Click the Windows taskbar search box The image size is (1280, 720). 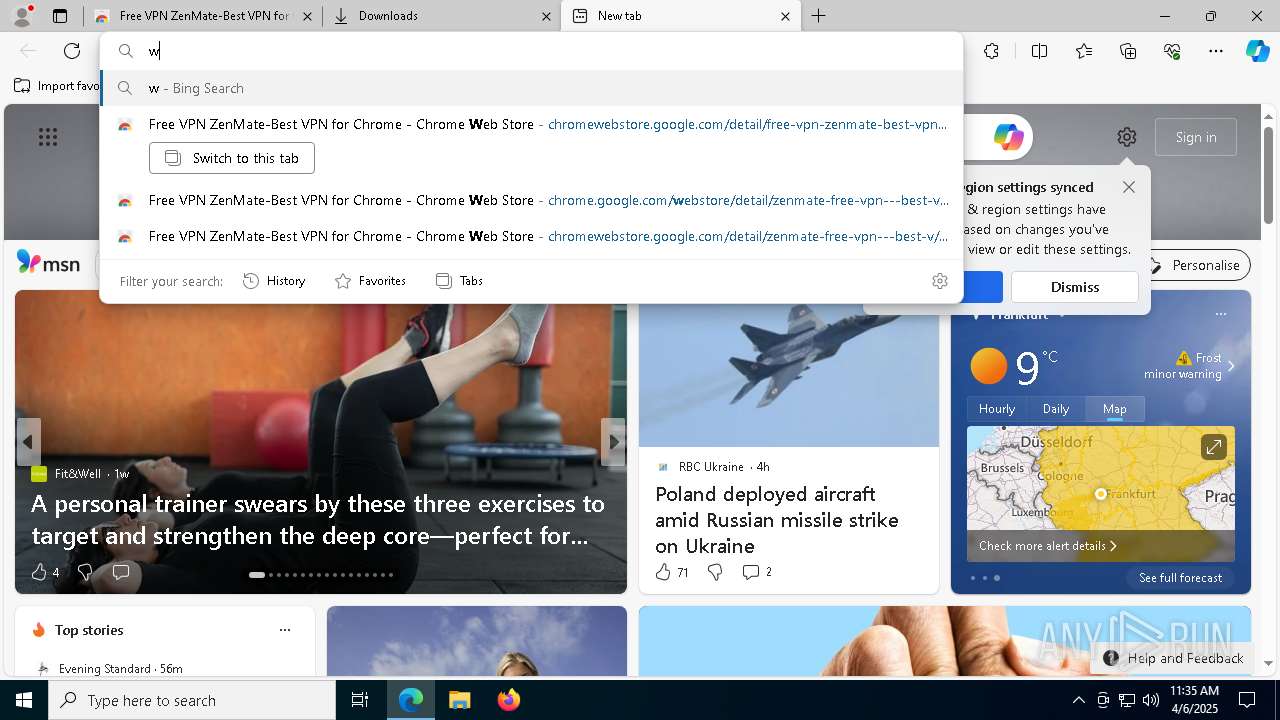(192, 700)
